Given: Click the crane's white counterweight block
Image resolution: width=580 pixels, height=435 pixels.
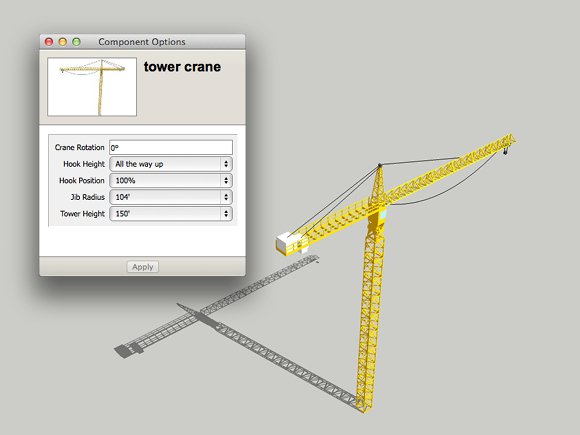Looking at the screenshot, I should (288, 243).
